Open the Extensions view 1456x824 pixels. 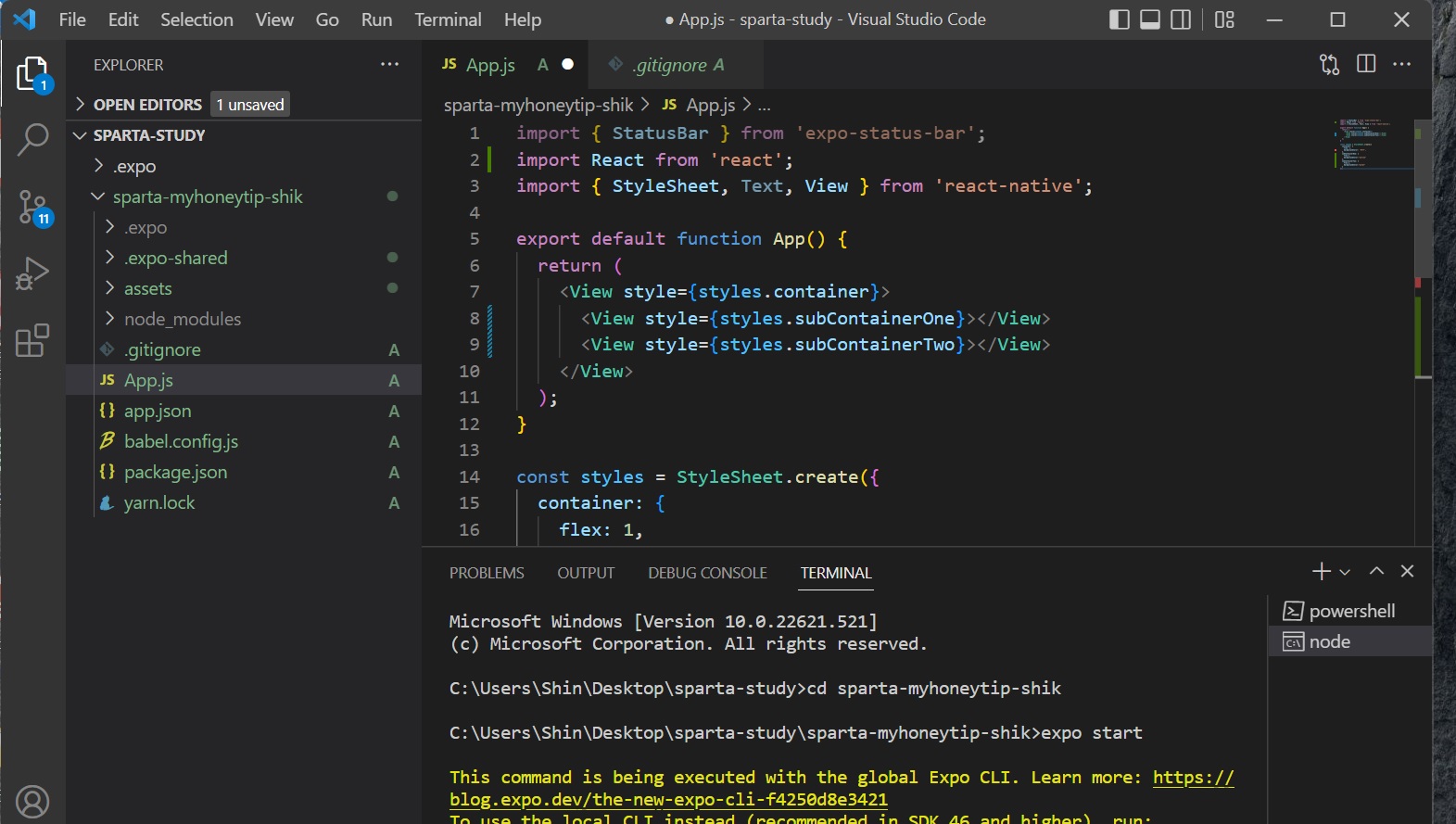[32, 340]
